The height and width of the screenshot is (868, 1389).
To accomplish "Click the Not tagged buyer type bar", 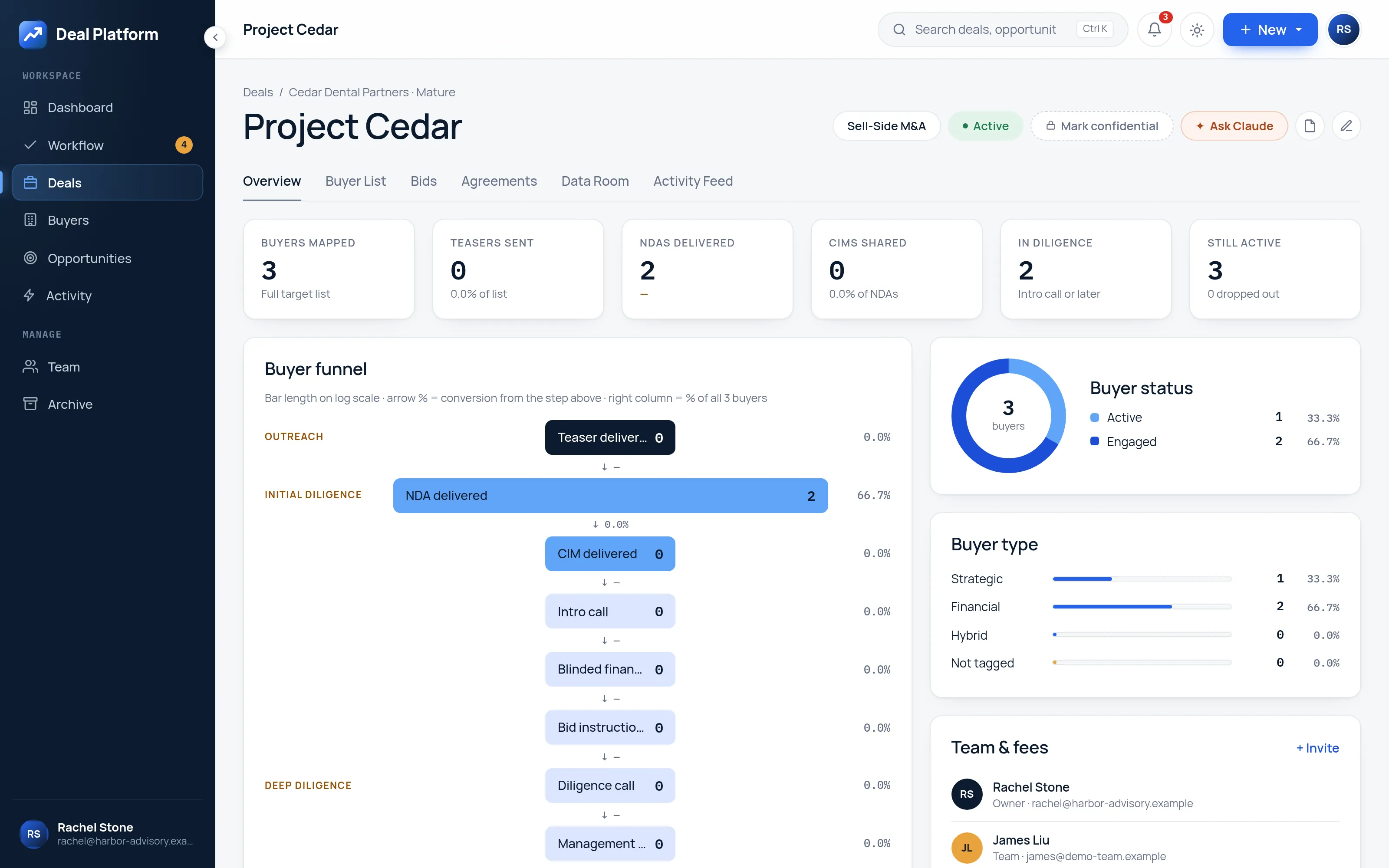I will [x=1142, y=662].
